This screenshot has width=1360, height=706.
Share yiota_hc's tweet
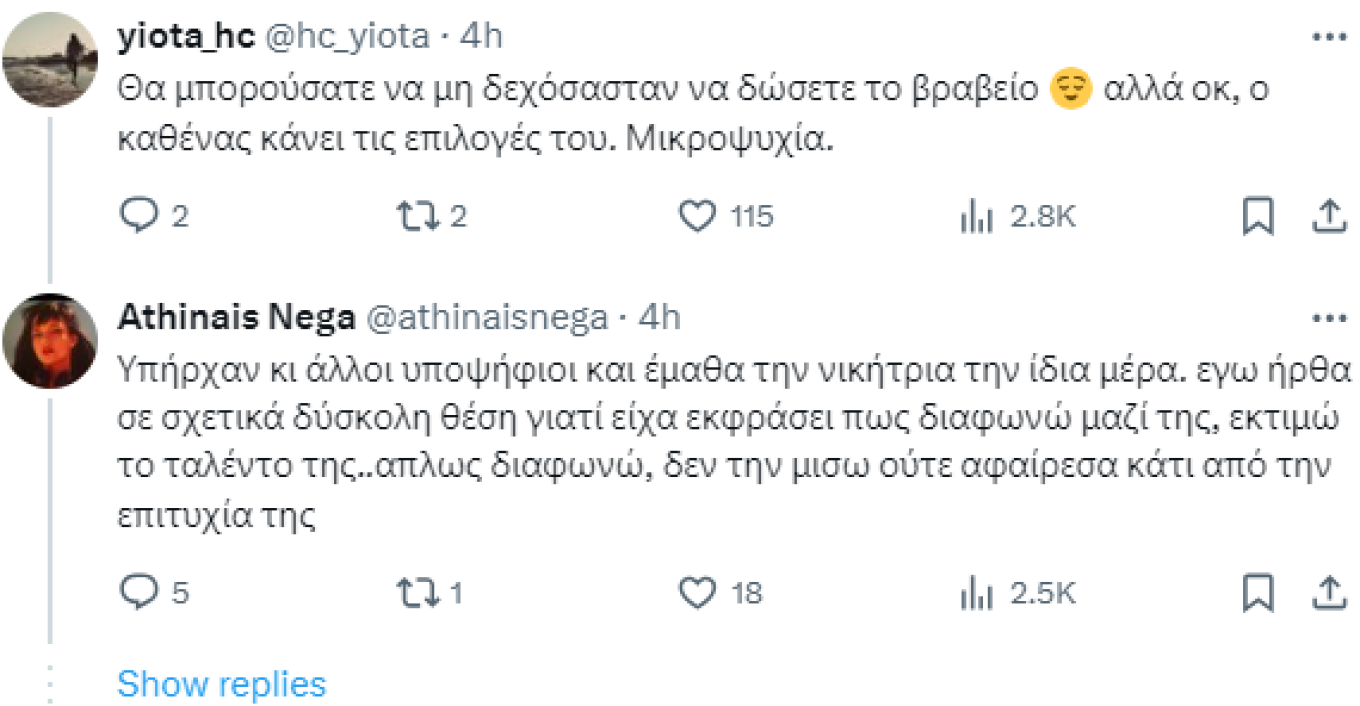coord(1328,216)
